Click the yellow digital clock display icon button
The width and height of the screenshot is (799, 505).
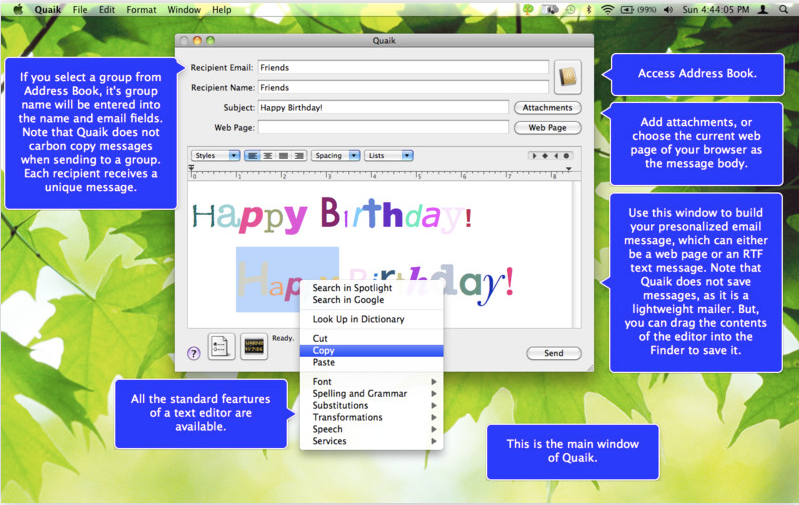coord(254,347)
